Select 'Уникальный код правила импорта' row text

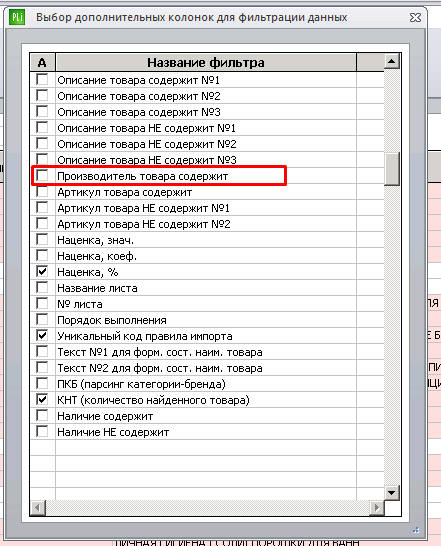145,336
